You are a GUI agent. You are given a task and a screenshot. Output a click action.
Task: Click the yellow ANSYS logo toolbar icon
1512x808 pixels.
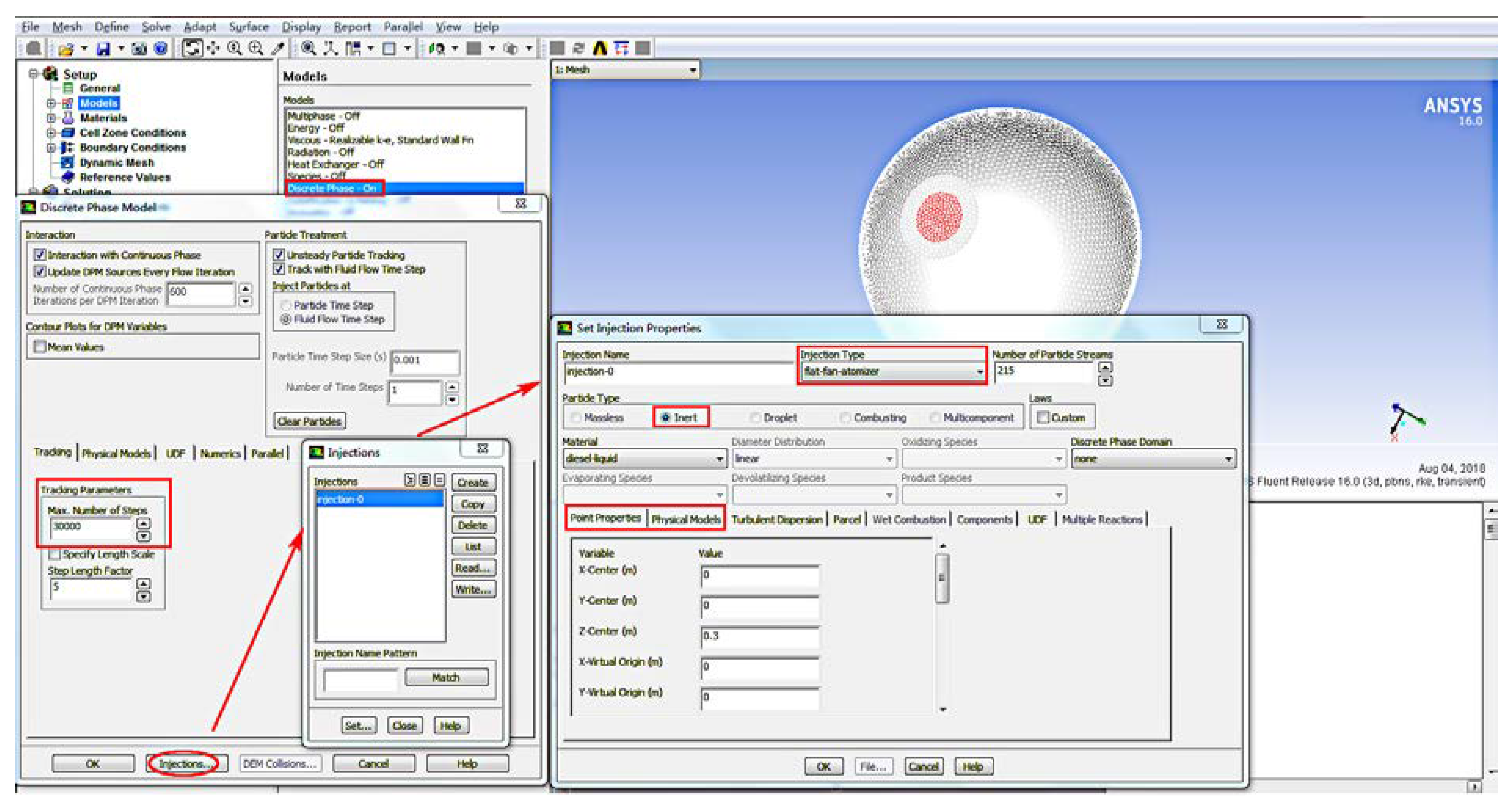coord(599,49)
